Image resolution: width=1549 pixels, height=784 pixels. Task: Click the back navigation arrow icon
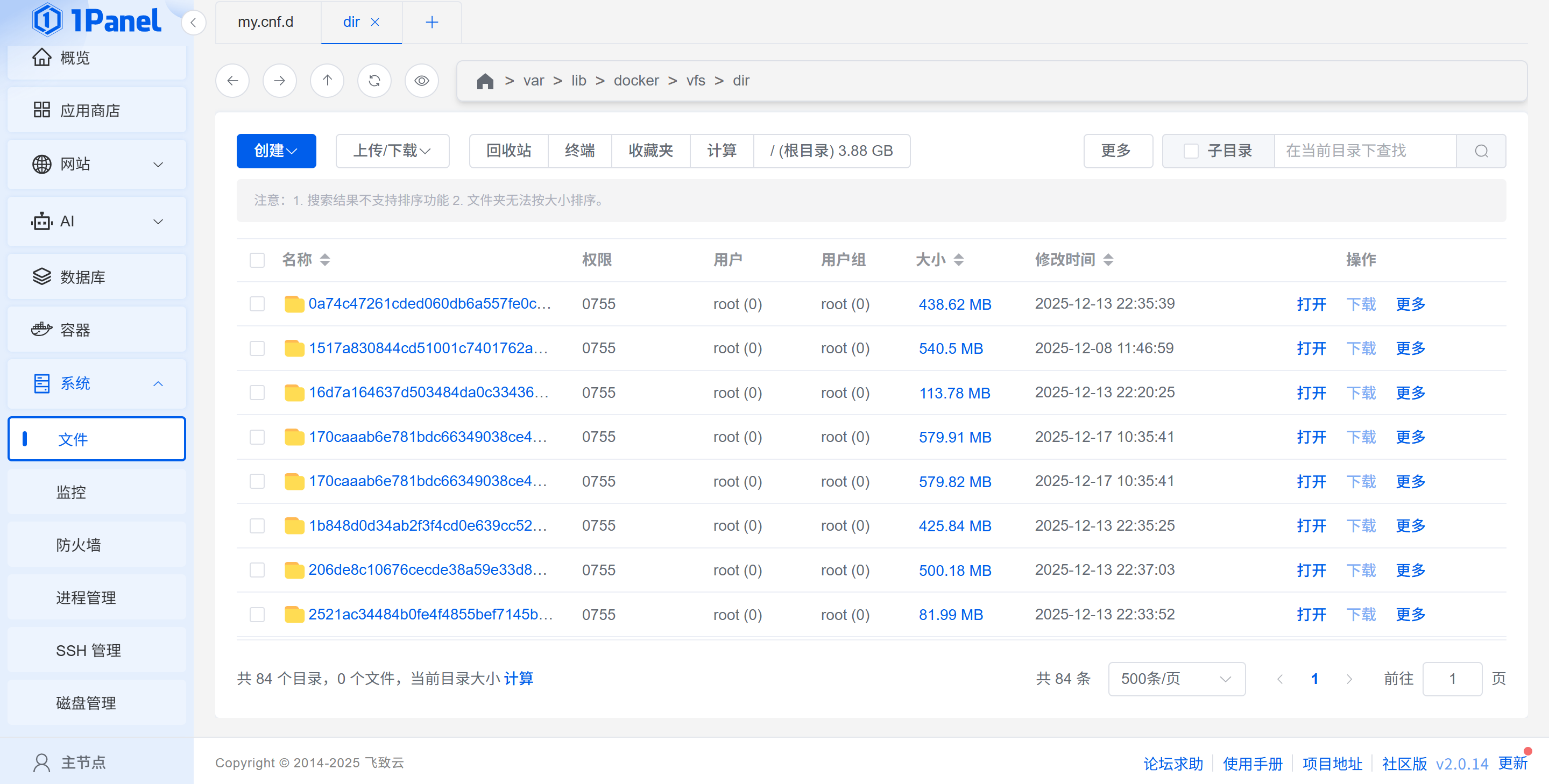tap(232, 81)
